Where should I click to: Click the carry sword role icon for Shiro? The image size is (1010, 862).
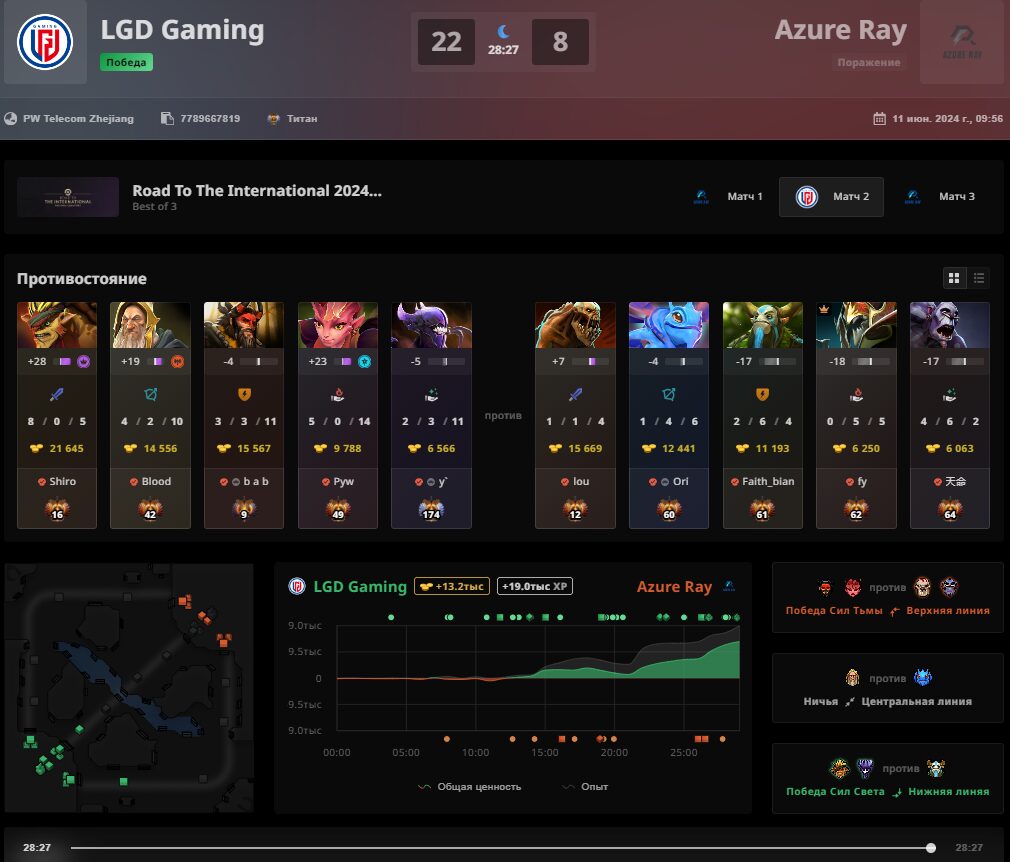pyautogui.click(x=57, y=394)
